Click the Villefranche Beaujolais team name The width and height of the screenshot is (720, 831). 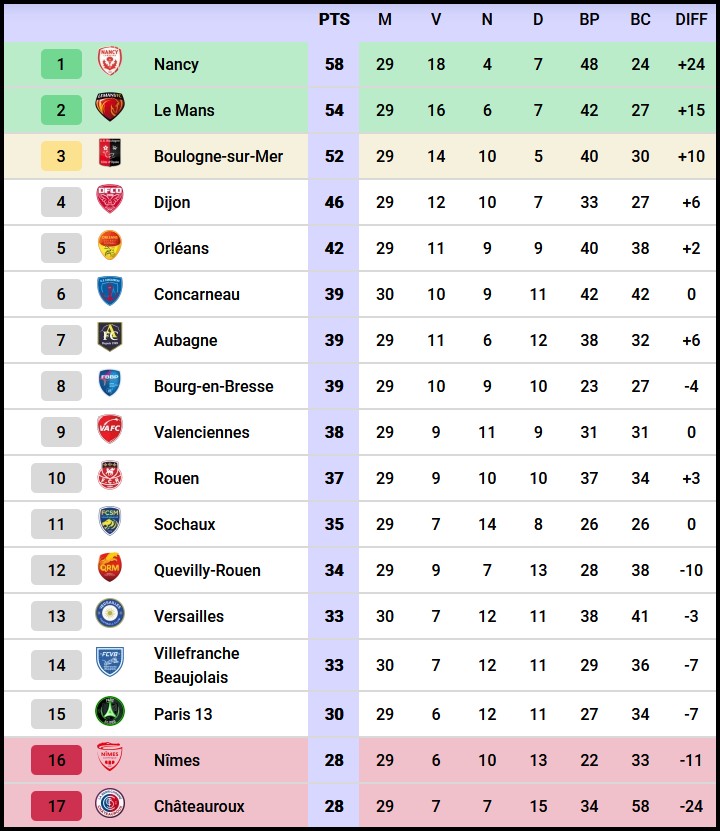pos(197,665)
